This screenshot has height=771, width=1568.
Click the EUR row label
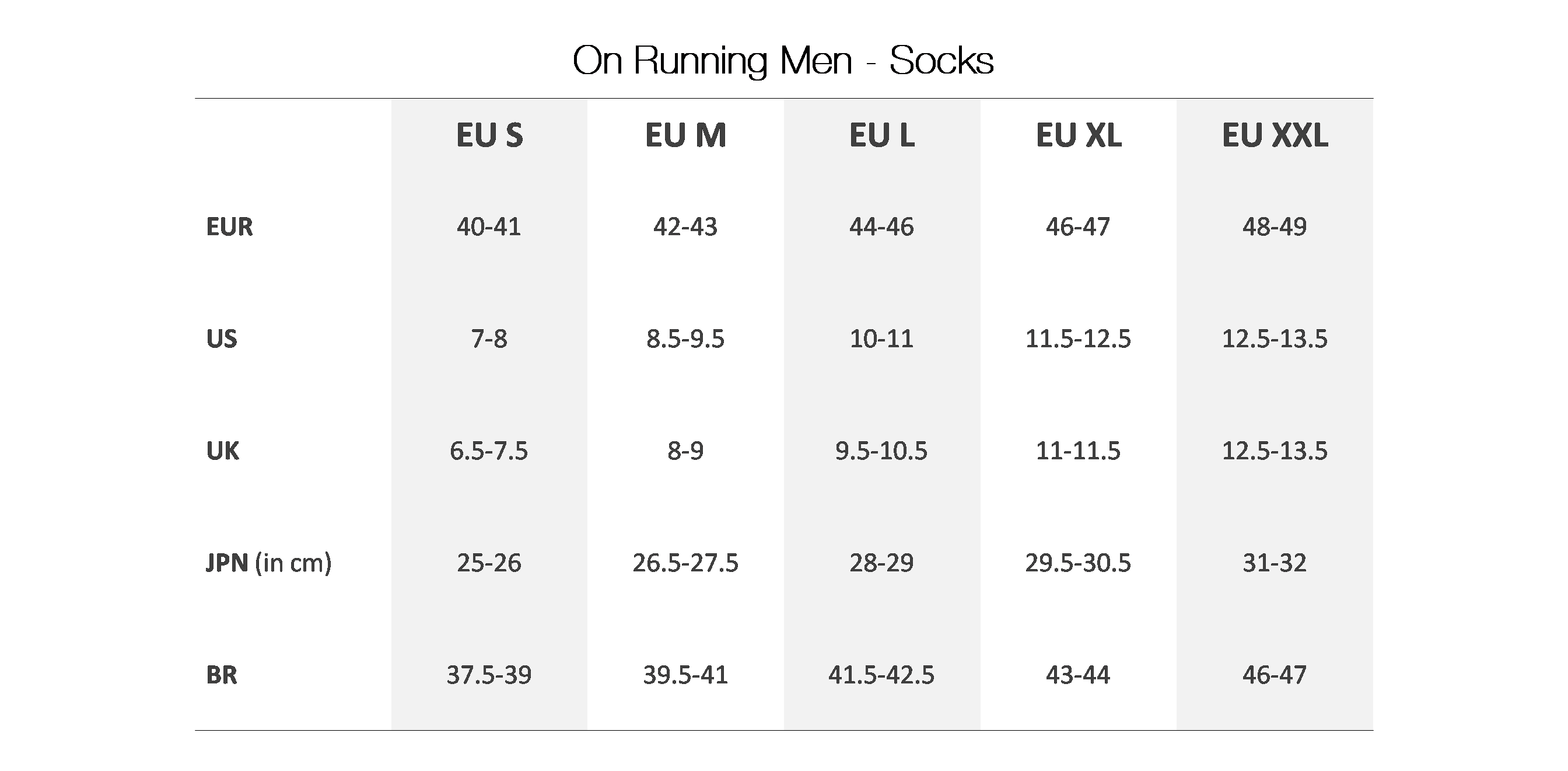click(x=229, y=226)
